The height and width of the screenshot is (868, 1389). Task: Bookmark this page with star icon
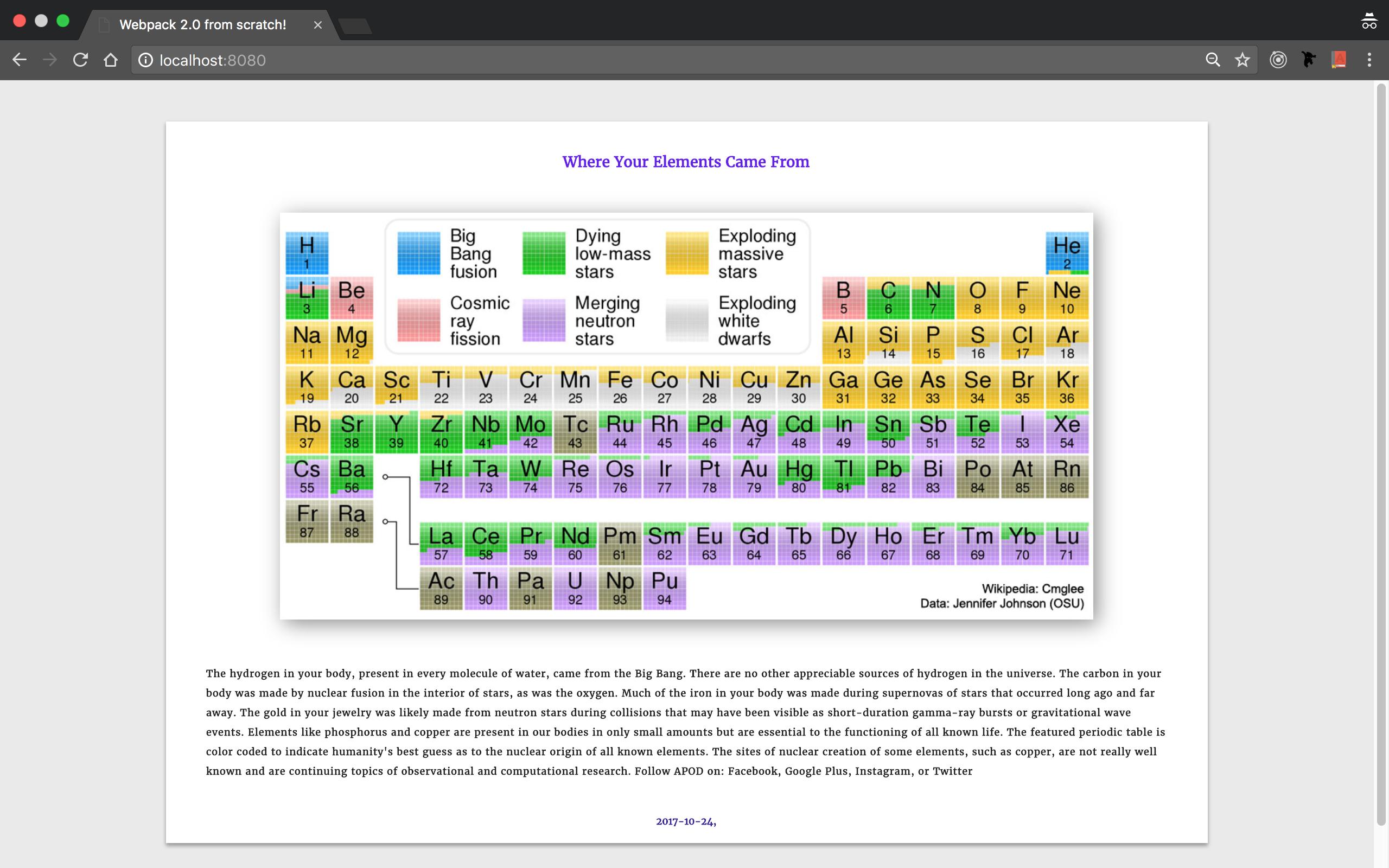[1242, 60]
